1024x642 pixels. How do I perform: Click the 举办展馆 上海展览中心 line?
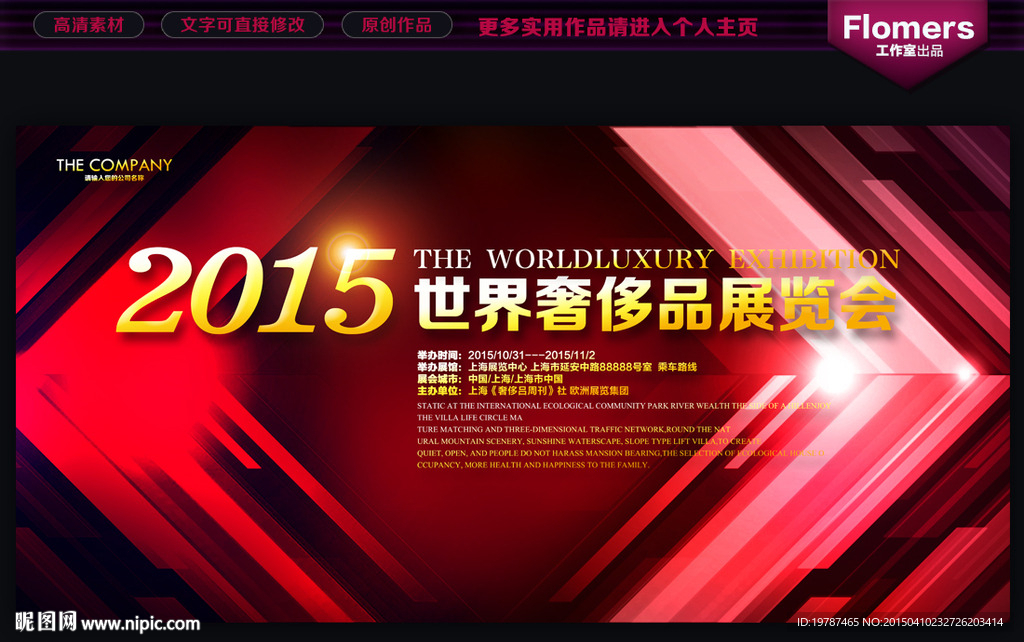(557, 367)
